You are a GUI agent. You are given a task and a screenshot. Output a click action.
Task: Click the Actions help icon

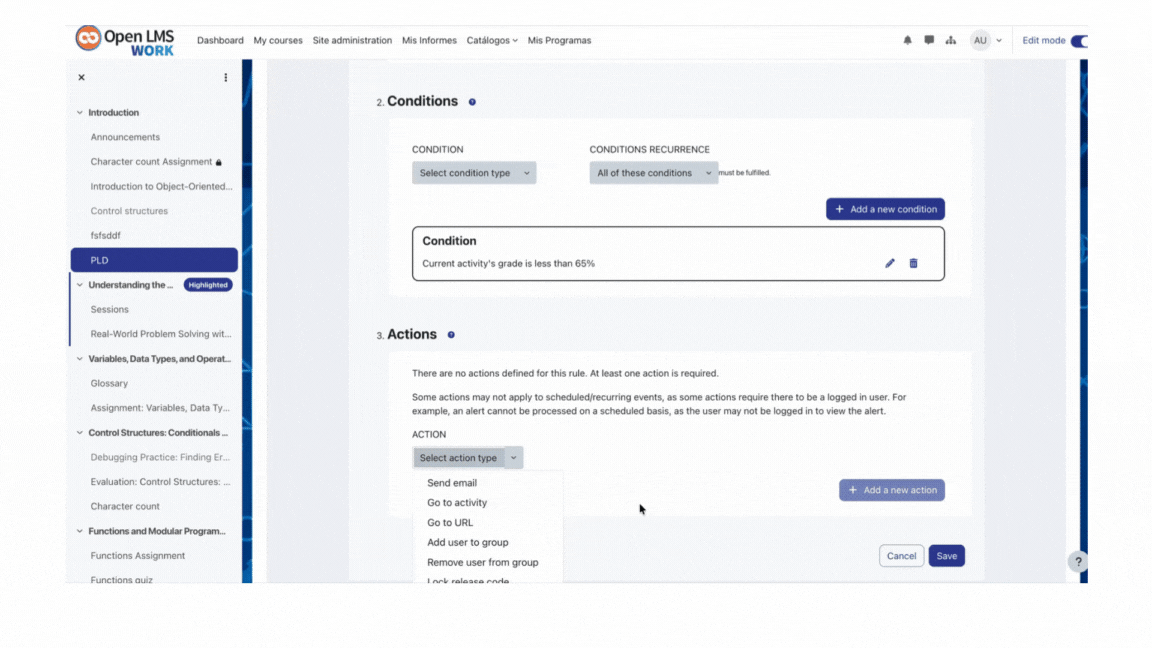pos(451,335)
